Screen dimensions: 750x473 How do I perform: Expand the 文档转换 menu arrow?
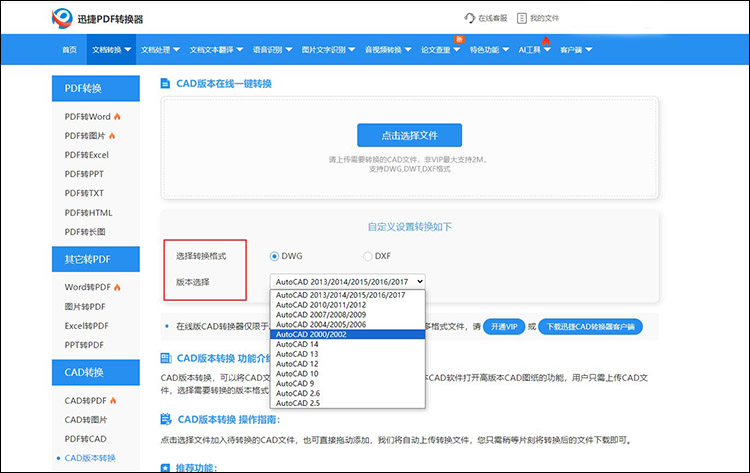click(128, 49)
